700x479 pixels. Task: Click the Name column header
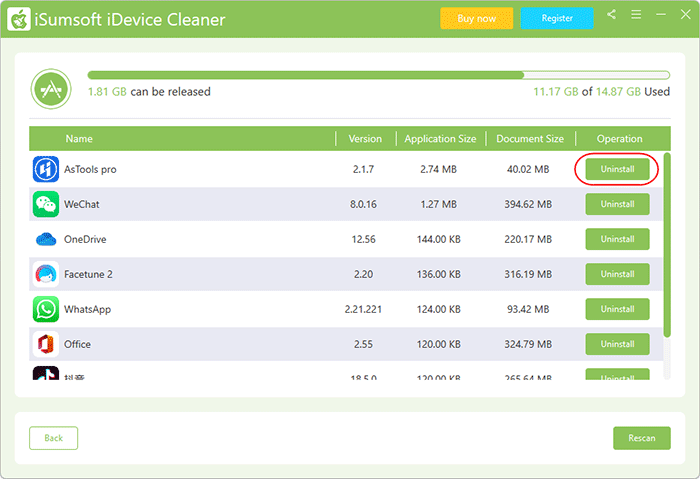tap(79, 139)
